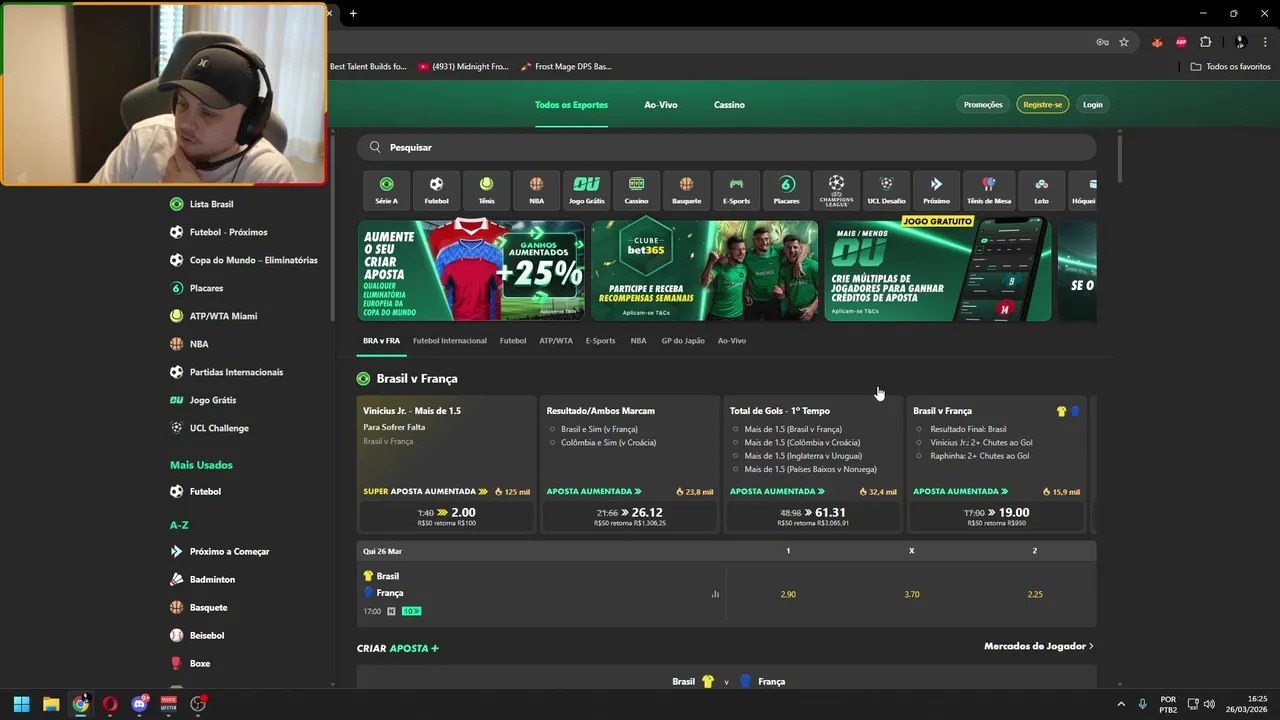Screen dimensions: 1280x720
Task: Open the Clube bet365 promo banner
Action: pyautogui.click(x=704, y=271)
